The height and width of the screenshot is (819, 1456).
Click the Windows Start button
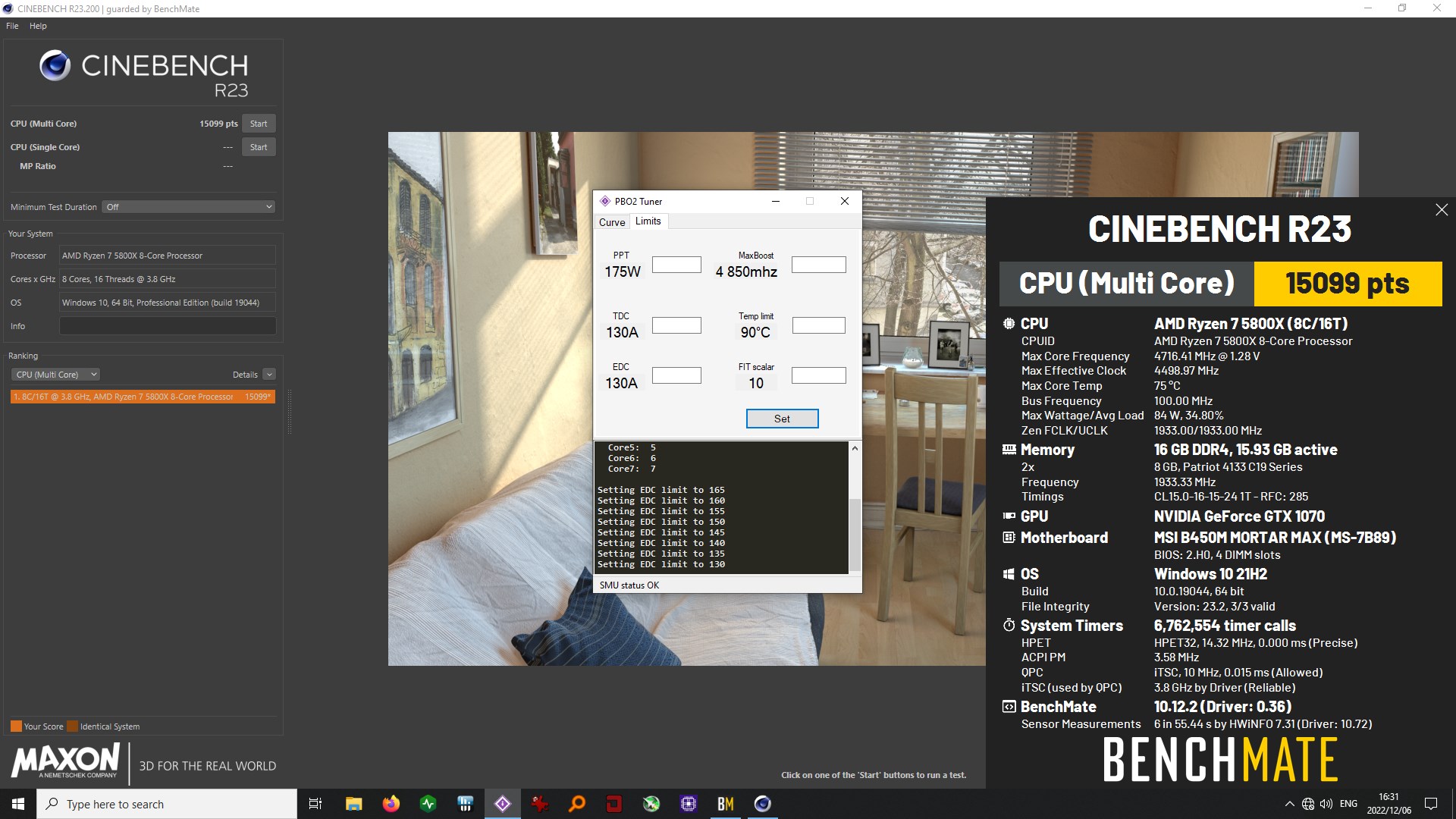click(18, 804)
